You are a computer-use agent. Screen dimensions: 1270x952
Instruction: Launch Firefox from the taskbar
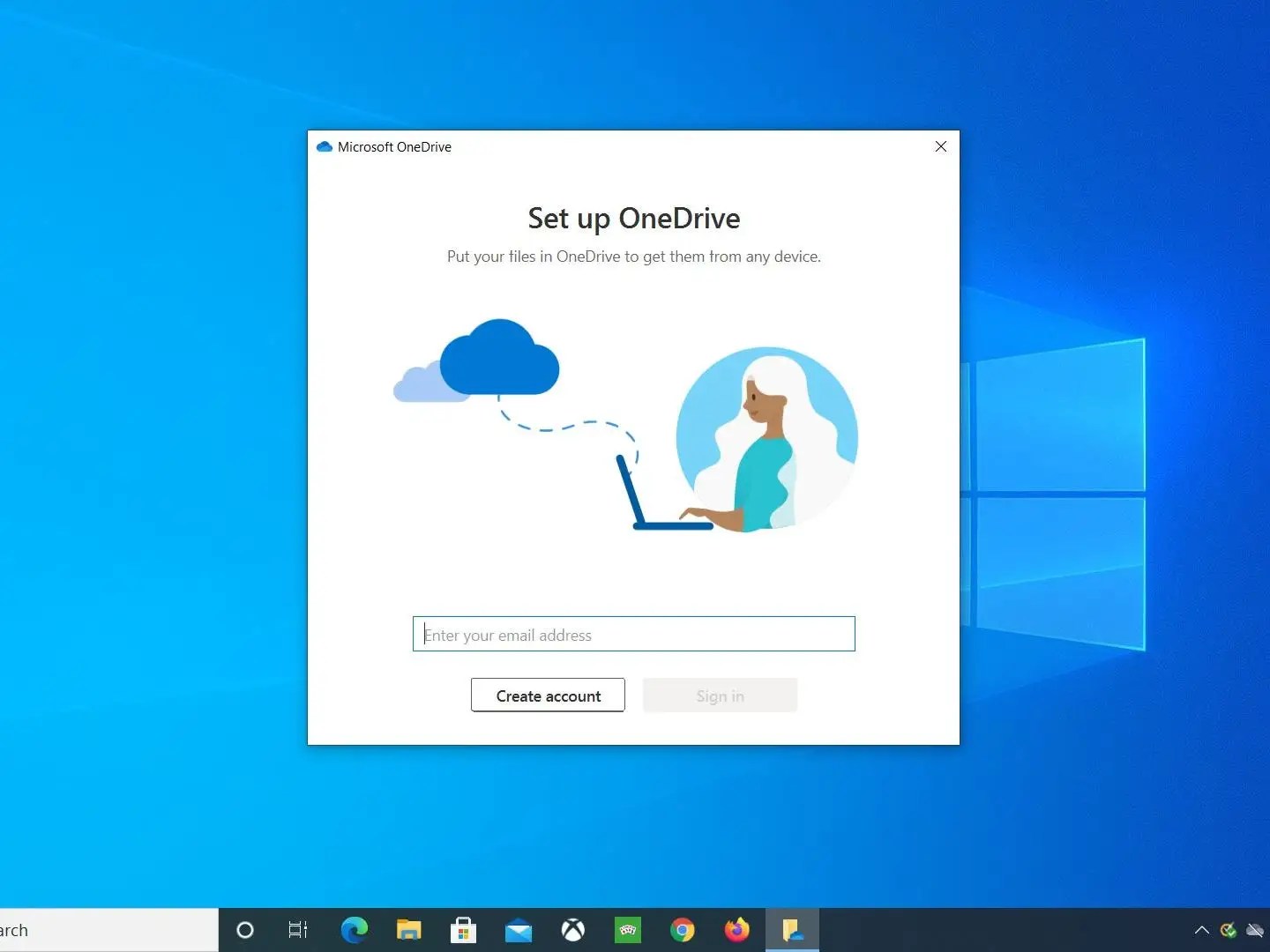click(737, 930)
